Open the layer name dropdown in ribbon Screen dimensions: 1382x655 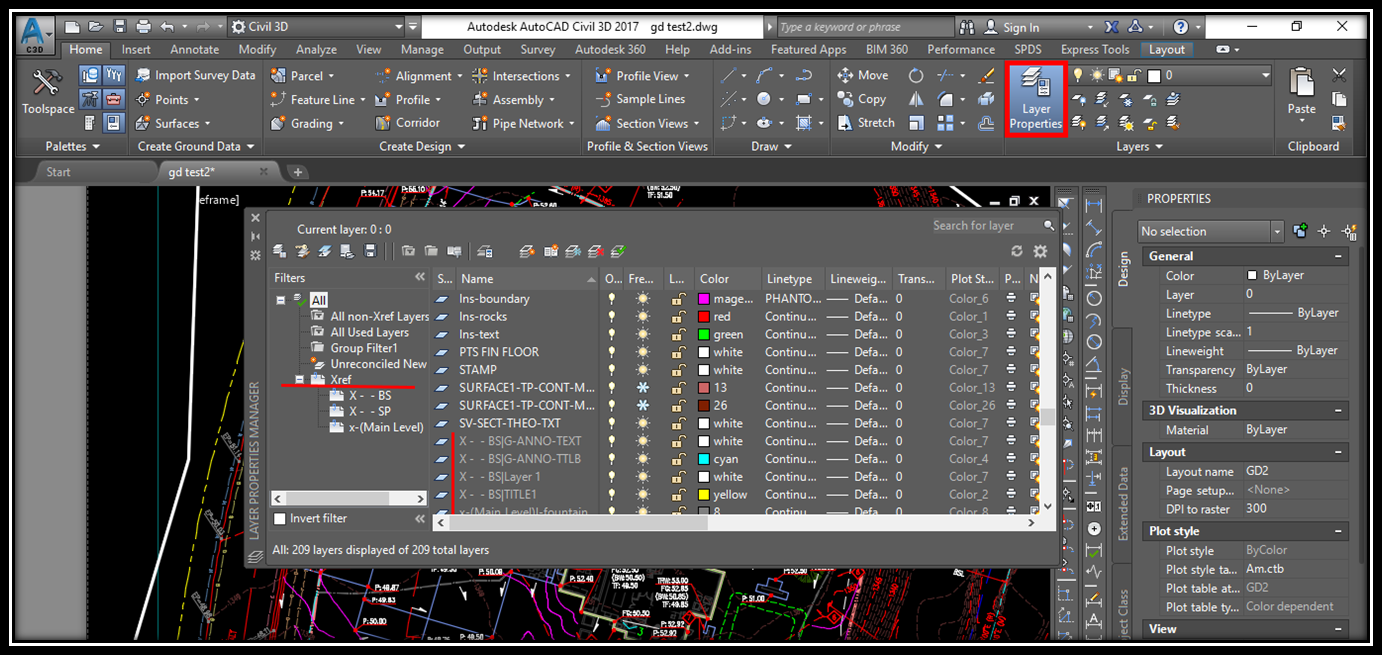coord(1266,75)
